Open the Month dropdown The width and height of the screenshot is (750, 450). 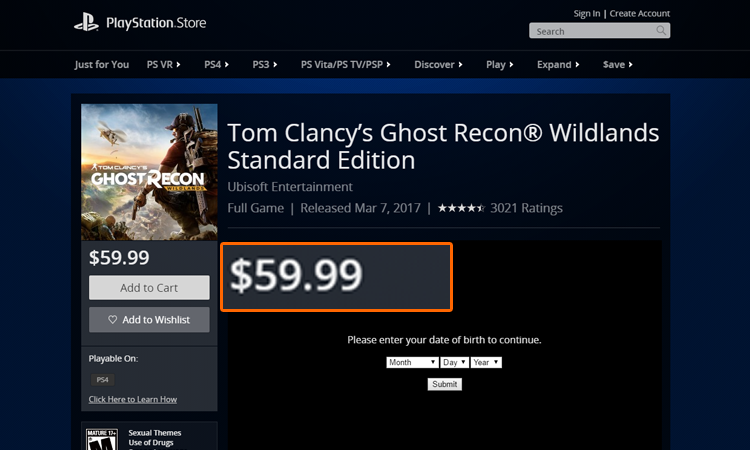(x=412, y=362)
